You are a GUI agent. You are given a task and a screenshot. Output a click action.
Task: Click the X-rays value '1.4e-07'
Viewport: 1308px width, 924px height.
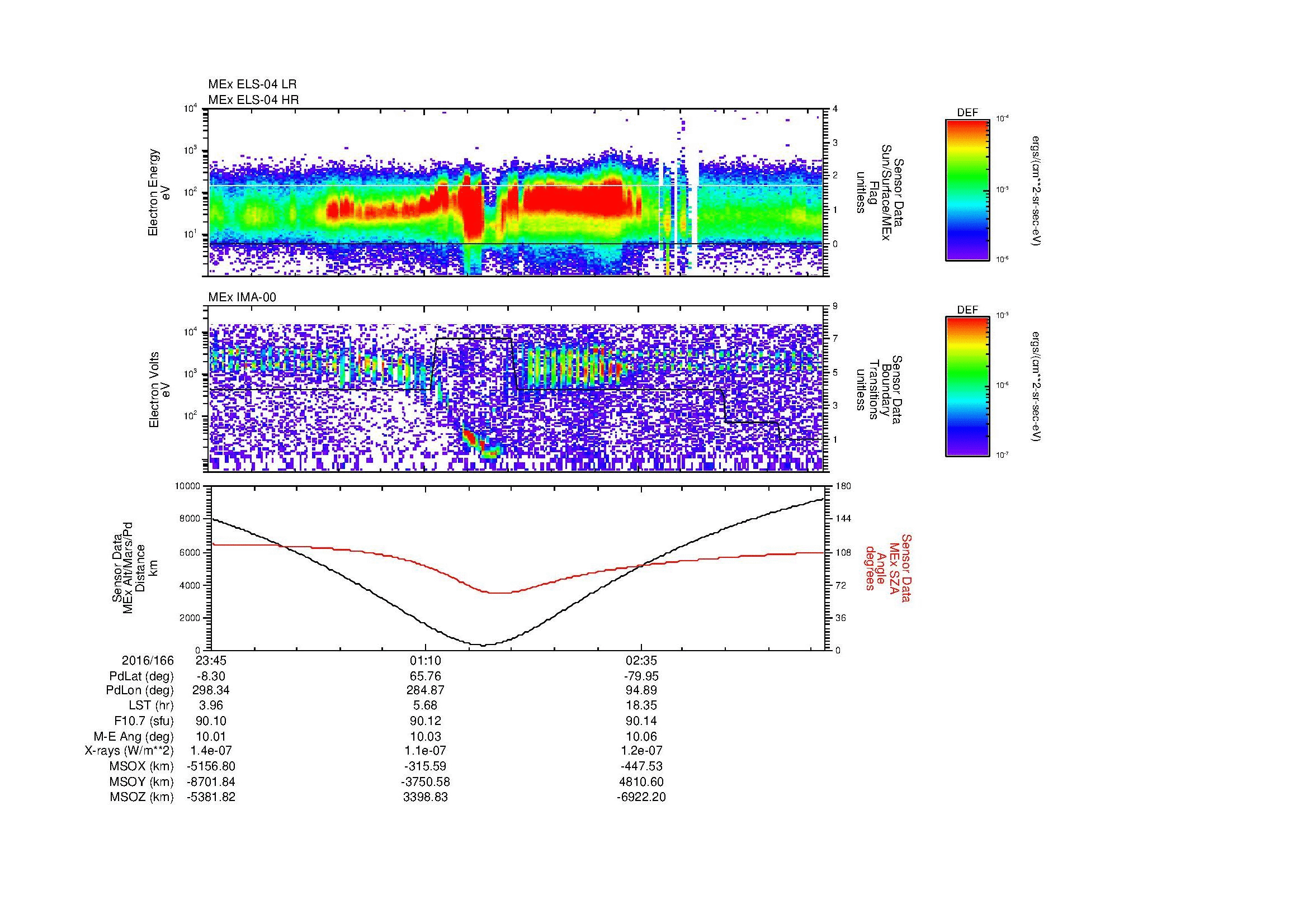pos(211,751)
